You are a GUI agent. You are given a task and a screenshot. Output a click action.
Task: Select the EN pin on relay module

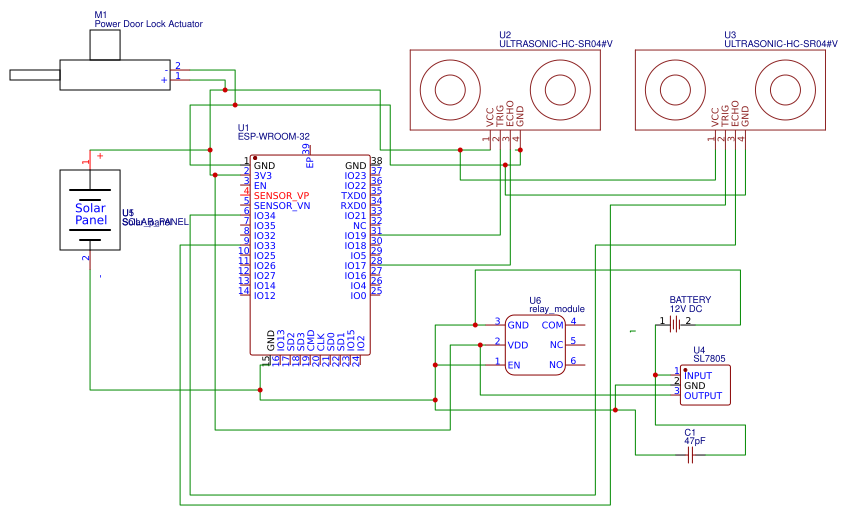coord(514,365)
